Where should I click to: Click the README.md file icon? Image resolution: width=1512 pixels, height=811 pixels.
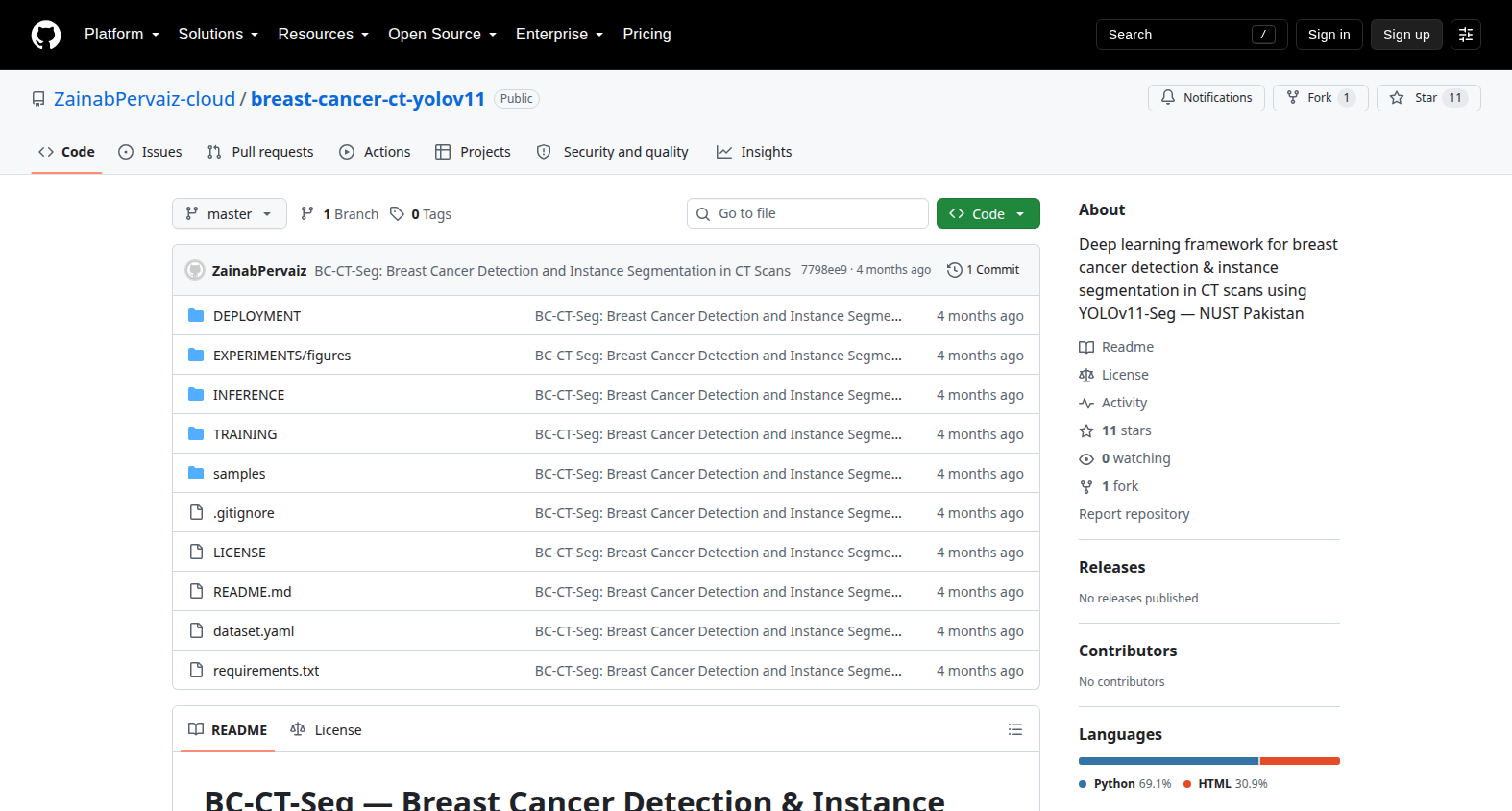(x=196, y=591)
